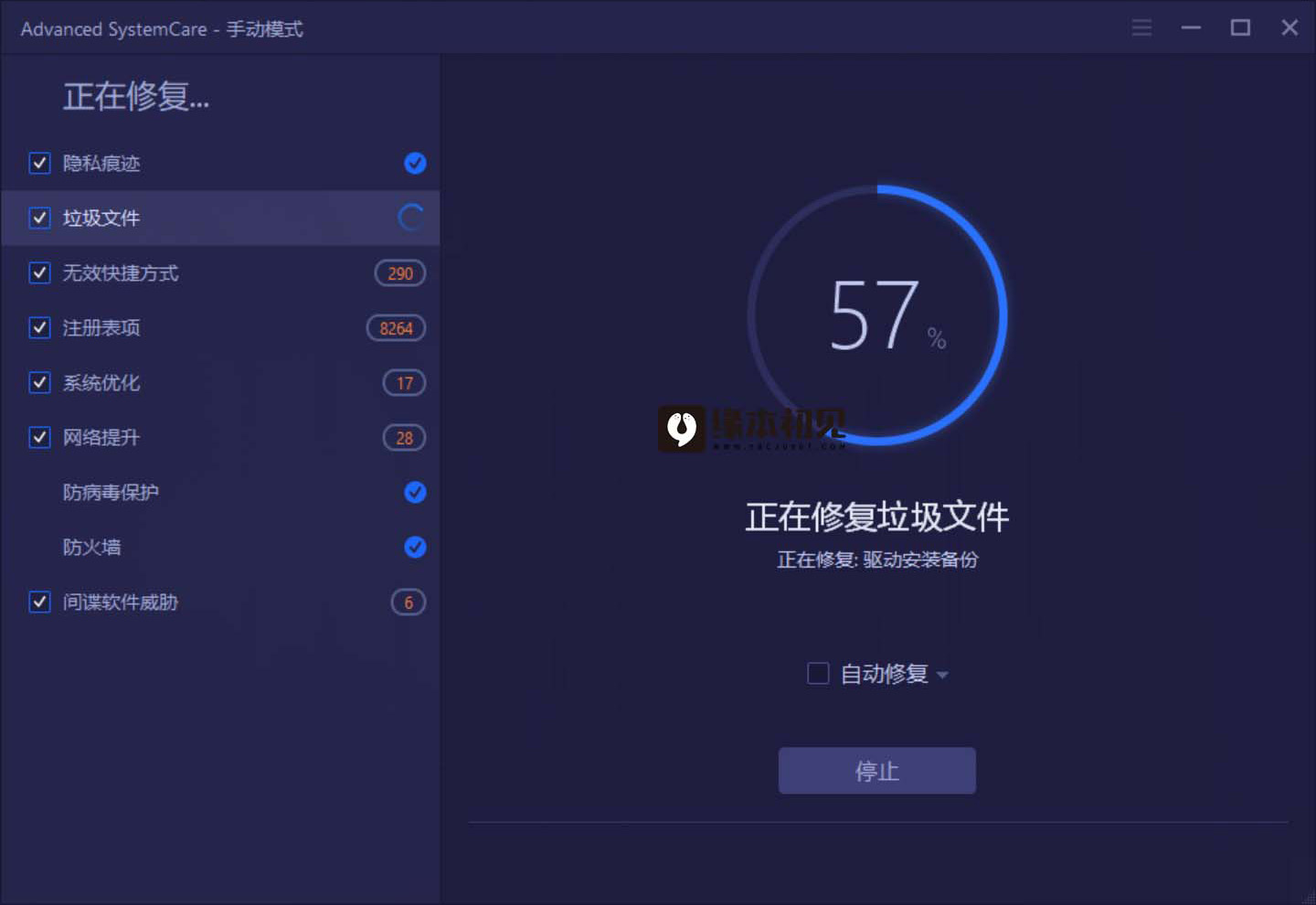Select the 注册表项 list item
The height and width of the screenshot is (905, 1316).
pyautogui.click(x=220, y=327)
